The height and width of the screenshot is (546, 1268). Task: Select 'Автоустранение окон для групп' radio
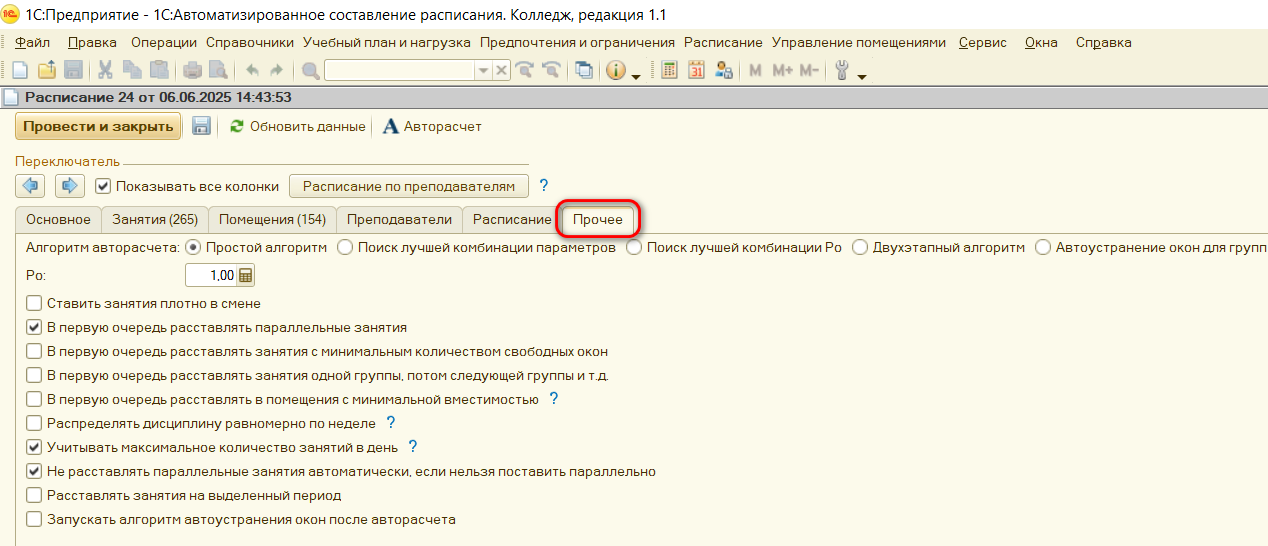click(1043, 247)
